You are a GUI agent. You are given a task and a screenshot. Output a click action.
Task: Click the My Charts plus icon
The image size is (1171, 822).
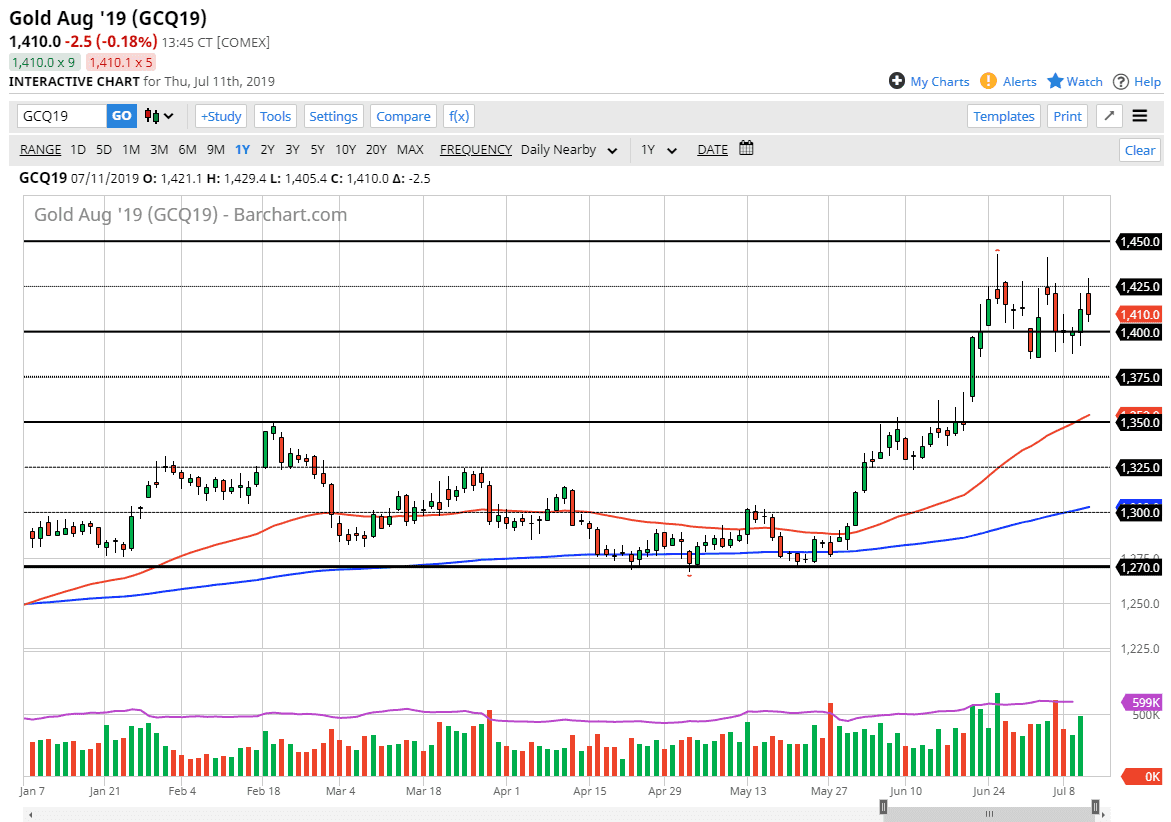coord(897,81)
